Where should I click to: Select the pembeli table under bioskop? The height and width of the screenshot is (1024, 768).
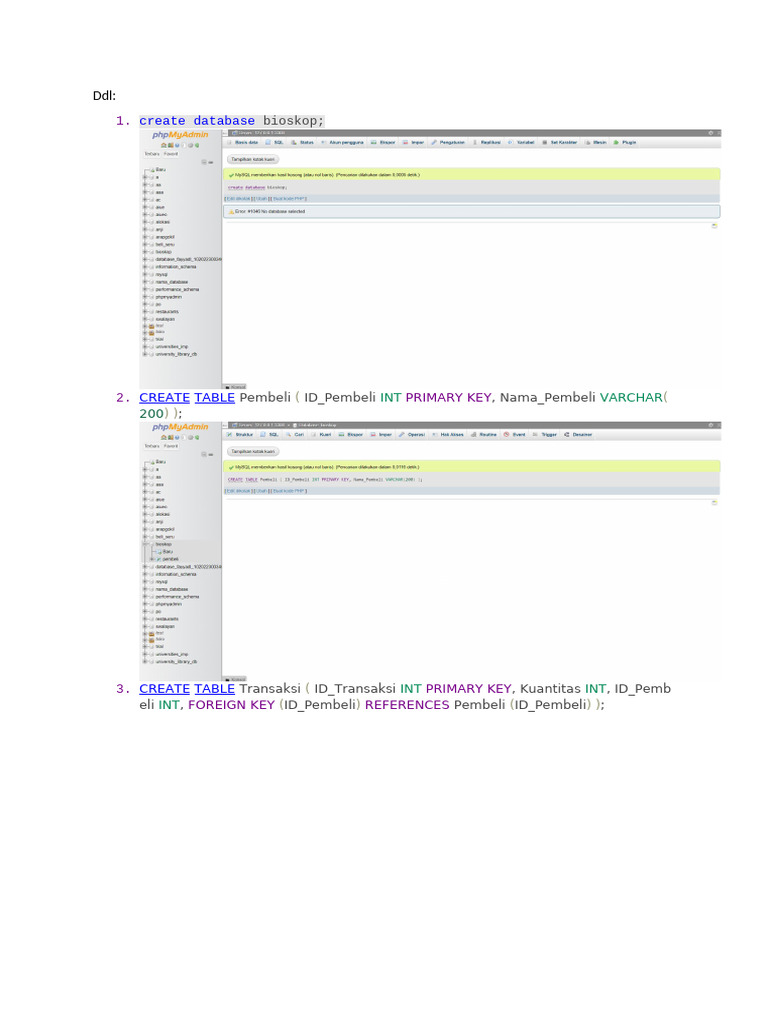[x=170, y=559]
